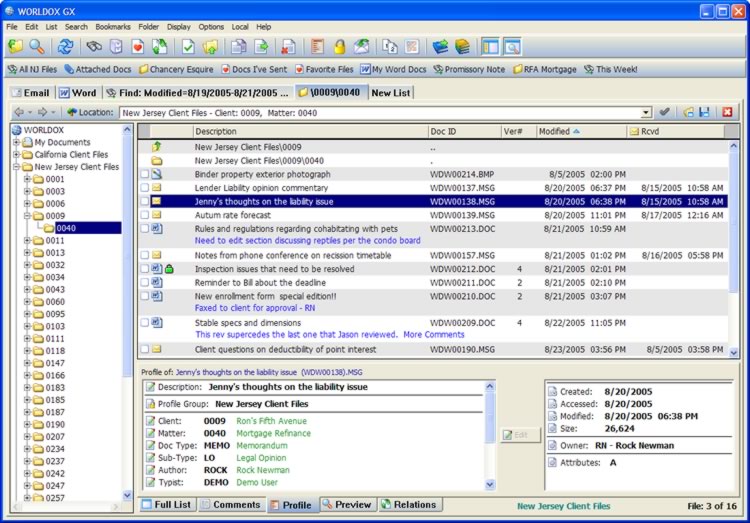Click the padlock icon in the toolbar
This screenshot has width=750, height=523.
coord(340,47)
